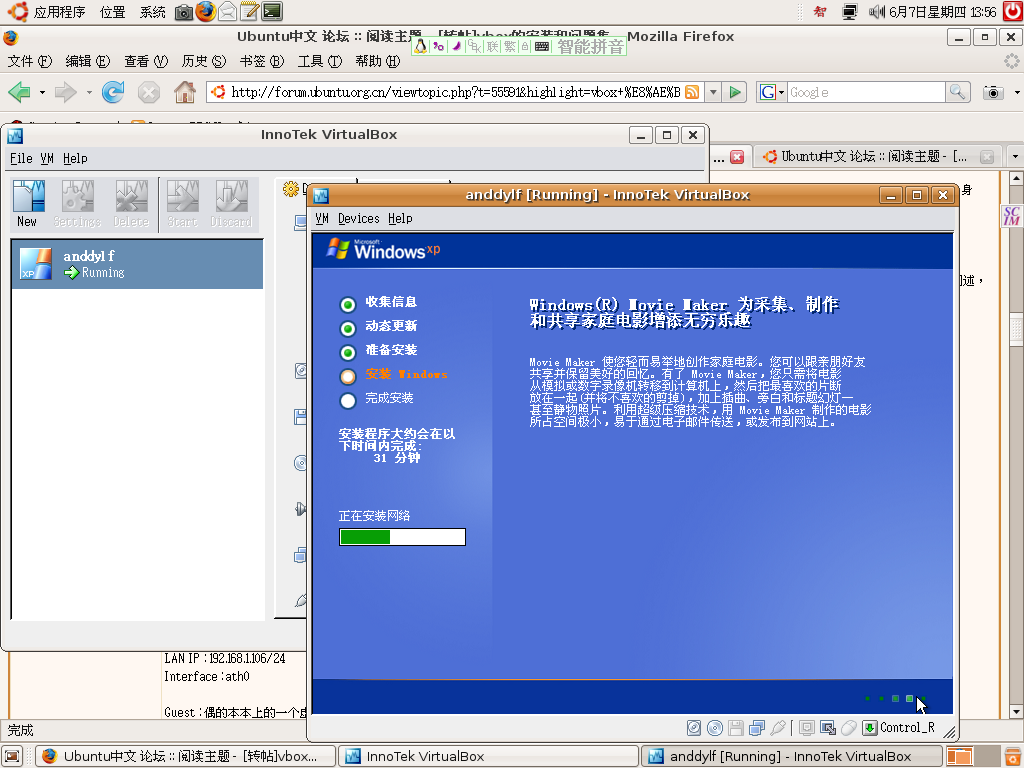Open Back button history dropdown arrow
The width and height of the screenshot is (1024, 768).
coord(42,93)
